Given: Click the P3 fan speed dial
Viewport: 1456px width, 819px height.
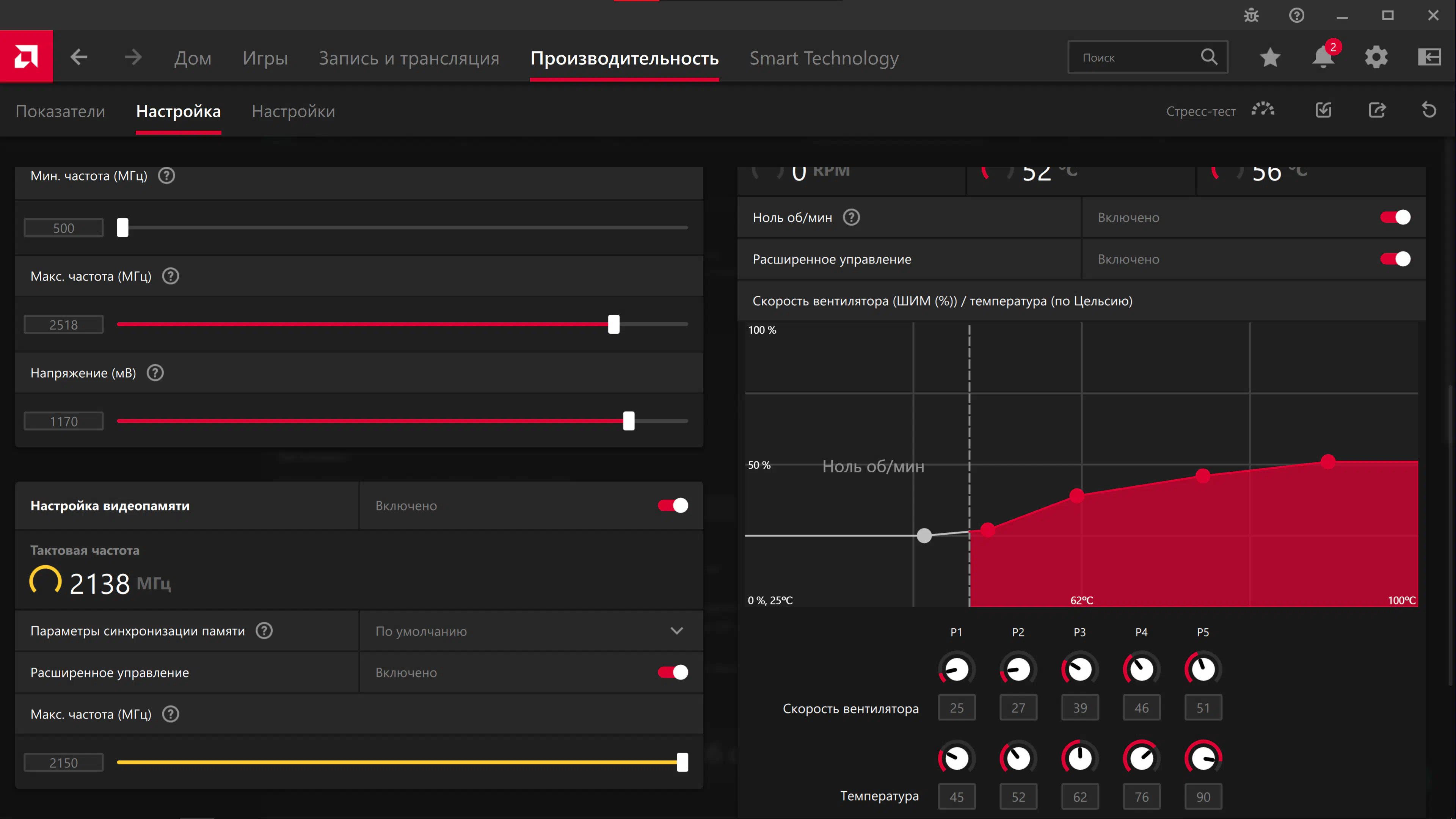Looking at the screenshot, I should pyautogui.click(x=1079, y=670).
